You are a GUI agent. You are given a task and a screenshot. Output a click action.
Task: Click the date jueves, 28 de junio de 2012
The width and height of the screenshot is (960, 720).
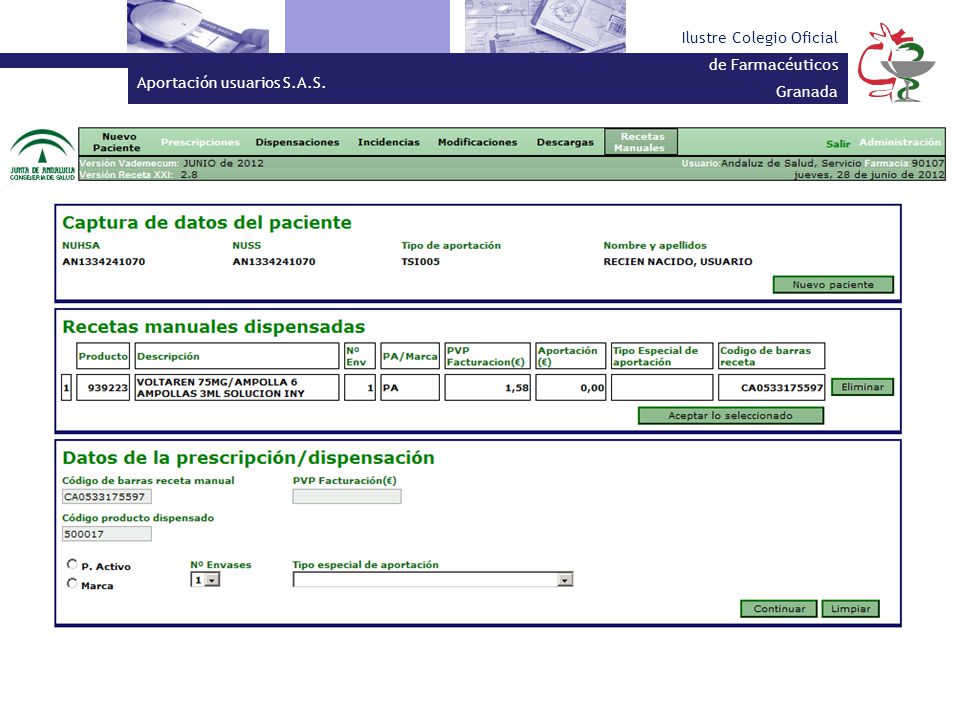[x=869, y=174]
